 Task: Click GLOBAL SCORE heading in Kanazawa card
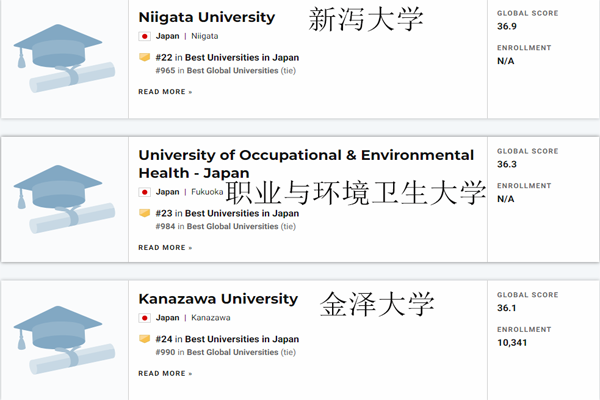coord(527,295)
